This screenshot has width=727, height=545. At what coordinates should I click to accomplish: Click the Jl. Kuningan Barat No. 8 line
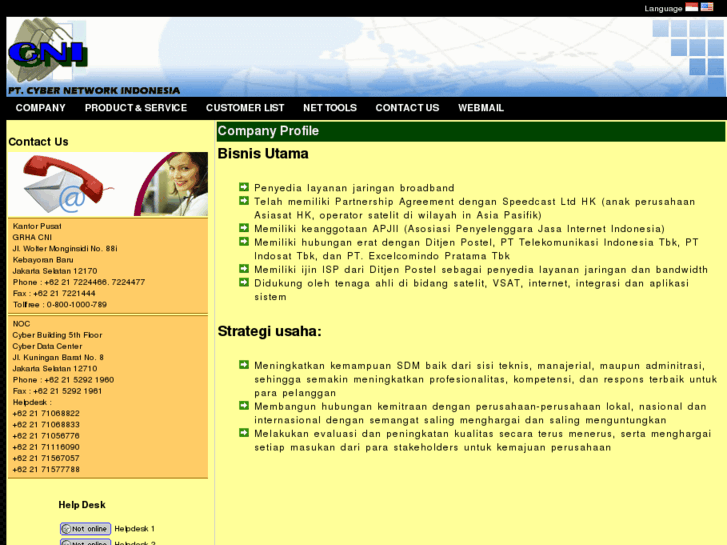point(58,357)
